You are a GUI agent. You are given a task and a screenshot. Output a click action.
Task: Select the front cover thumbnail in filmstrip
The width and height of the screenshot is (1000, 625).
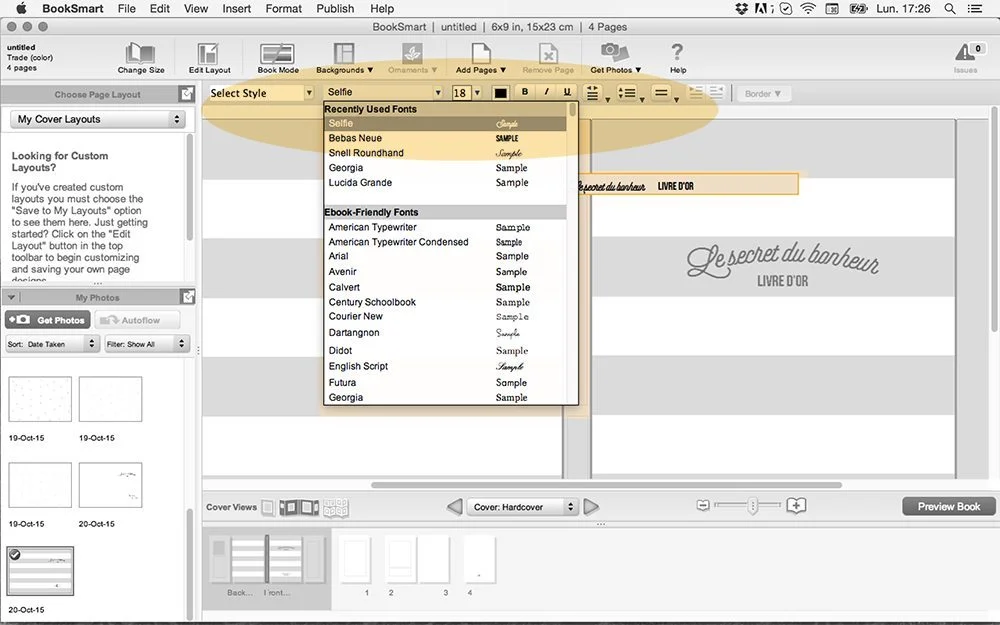[x=284, y=559]
